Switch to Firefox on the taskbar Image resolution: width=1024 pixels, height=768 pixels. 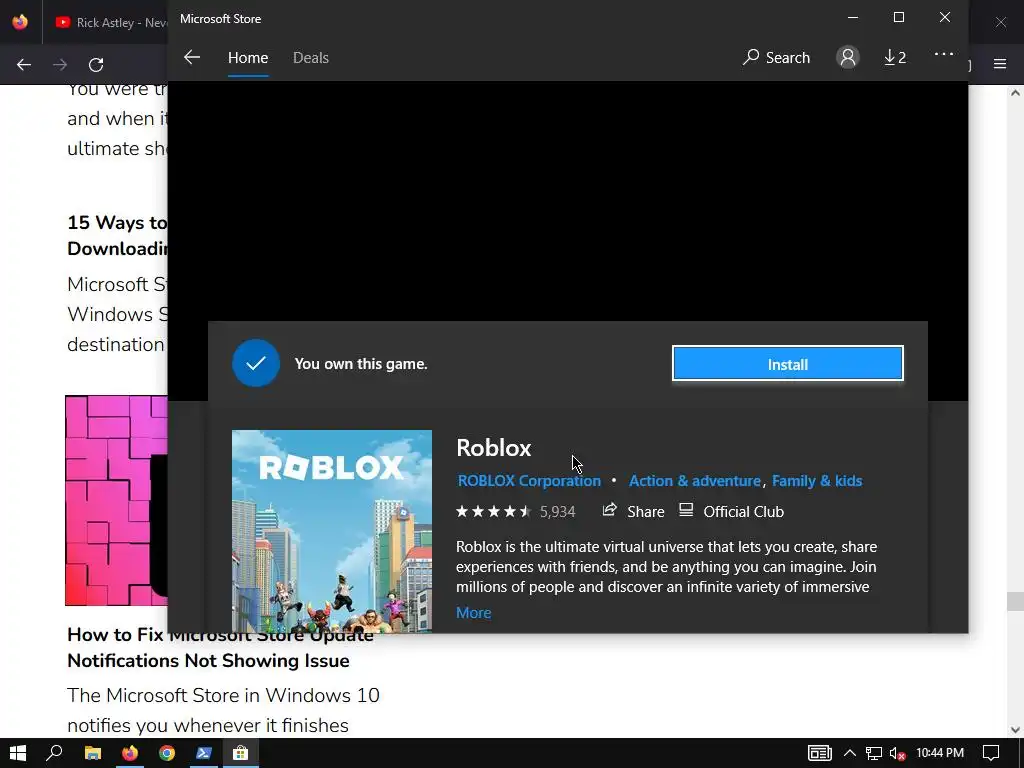(130, 753)
